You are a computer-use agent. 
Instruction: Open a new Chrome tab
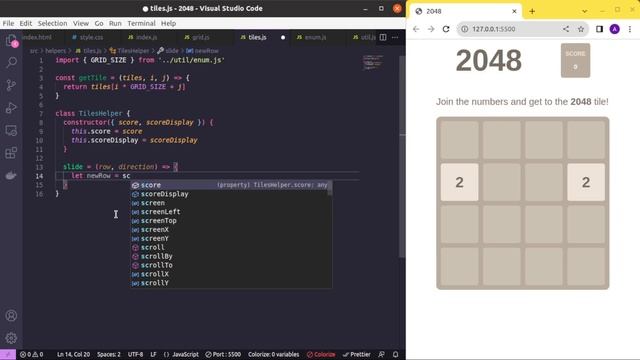click(x=532, y=11)
